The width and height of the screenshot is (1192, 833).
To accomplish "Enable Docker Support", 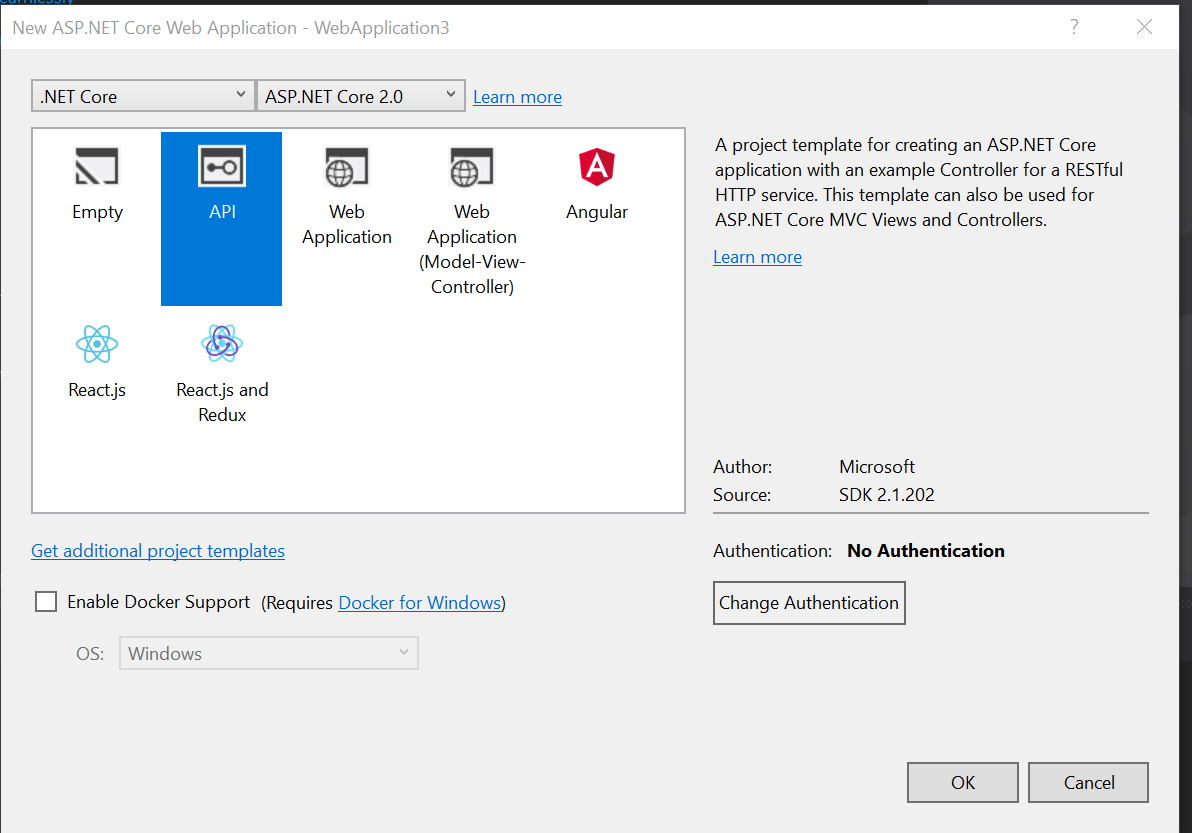I will point(45,601).
